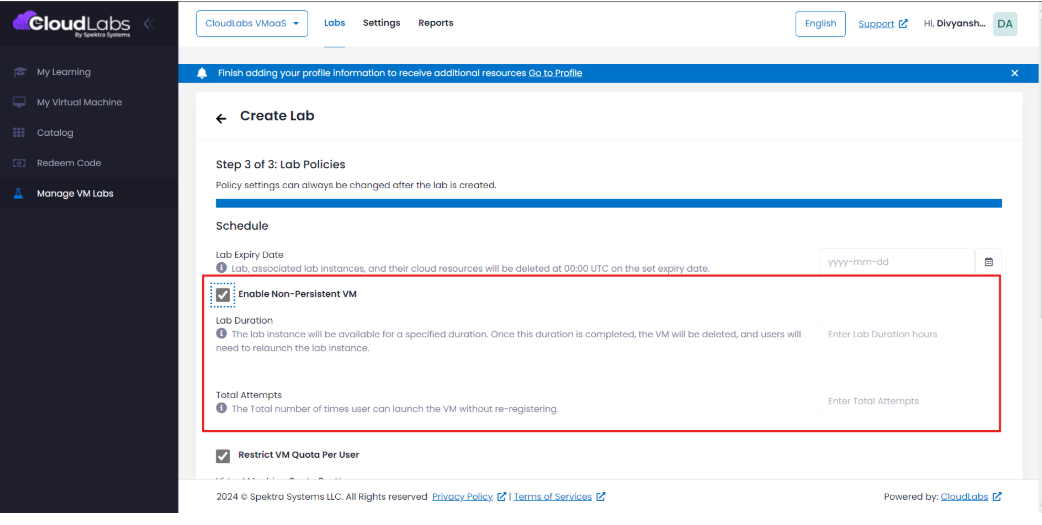Click the Manage VM Labs flask icon
Image resolution: width=1042 pixels, height=525 pixels.
[x=19, y=193]
